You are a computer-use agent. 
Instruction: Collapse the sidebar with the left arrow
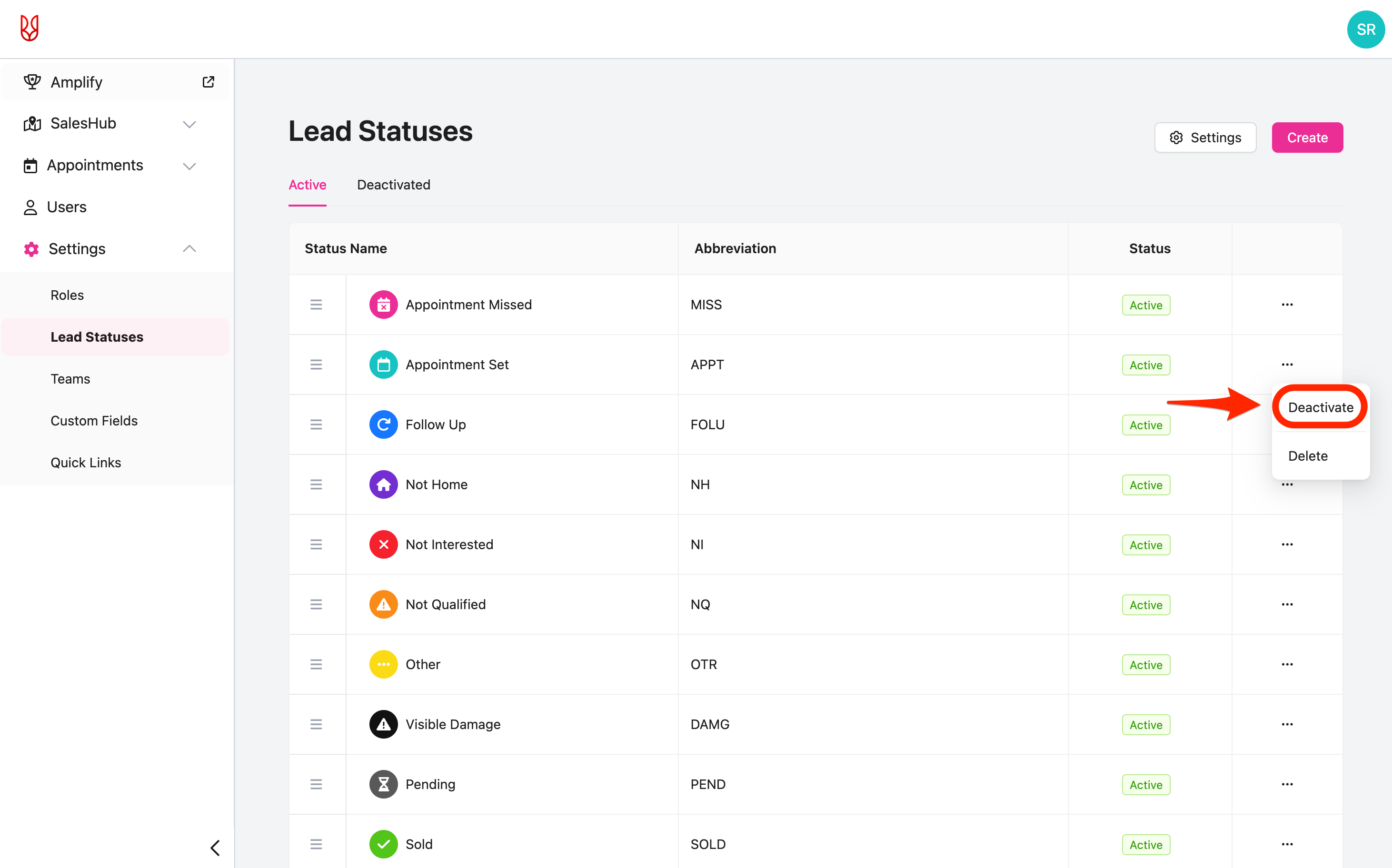point(215,848)
